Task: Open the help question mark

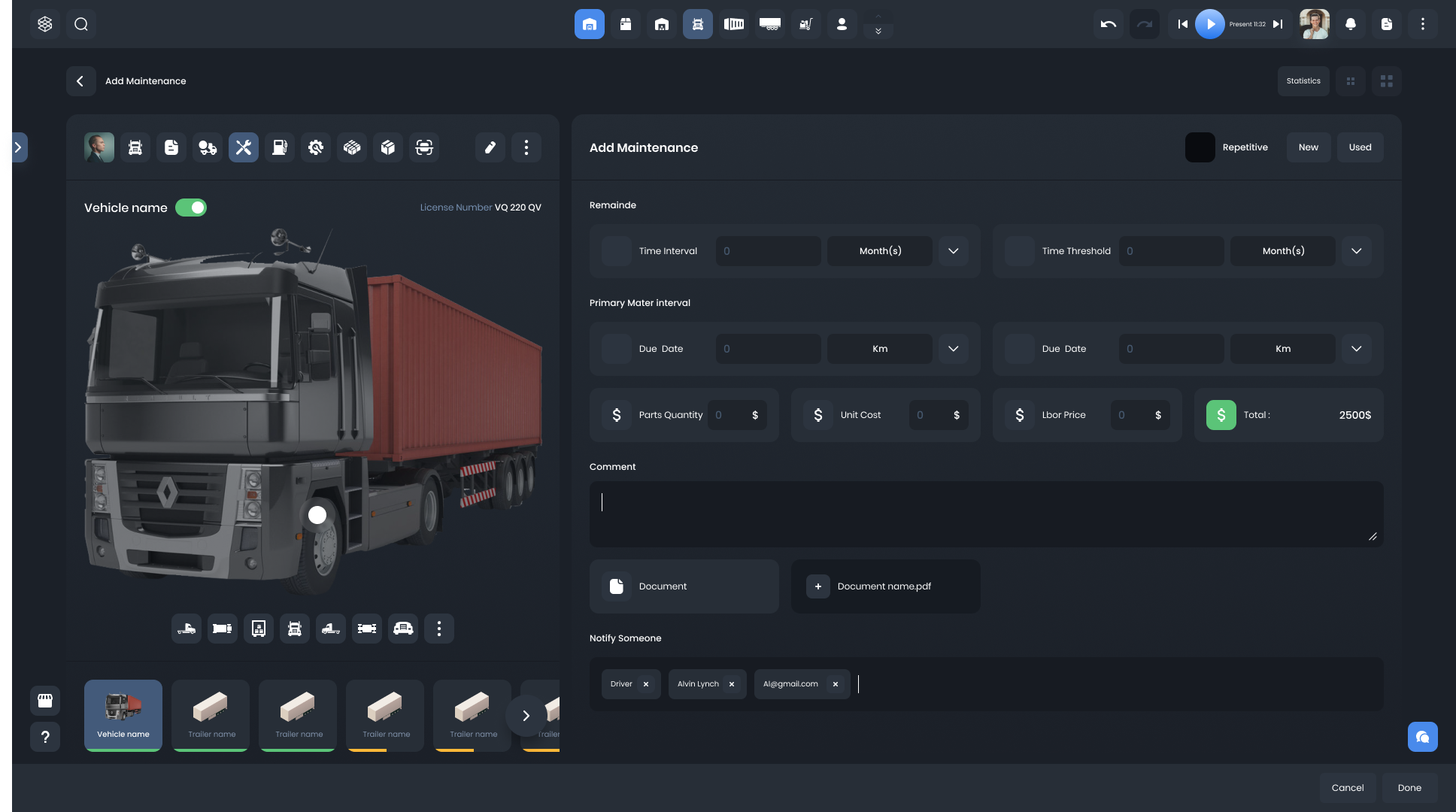Action: [45, 737]
